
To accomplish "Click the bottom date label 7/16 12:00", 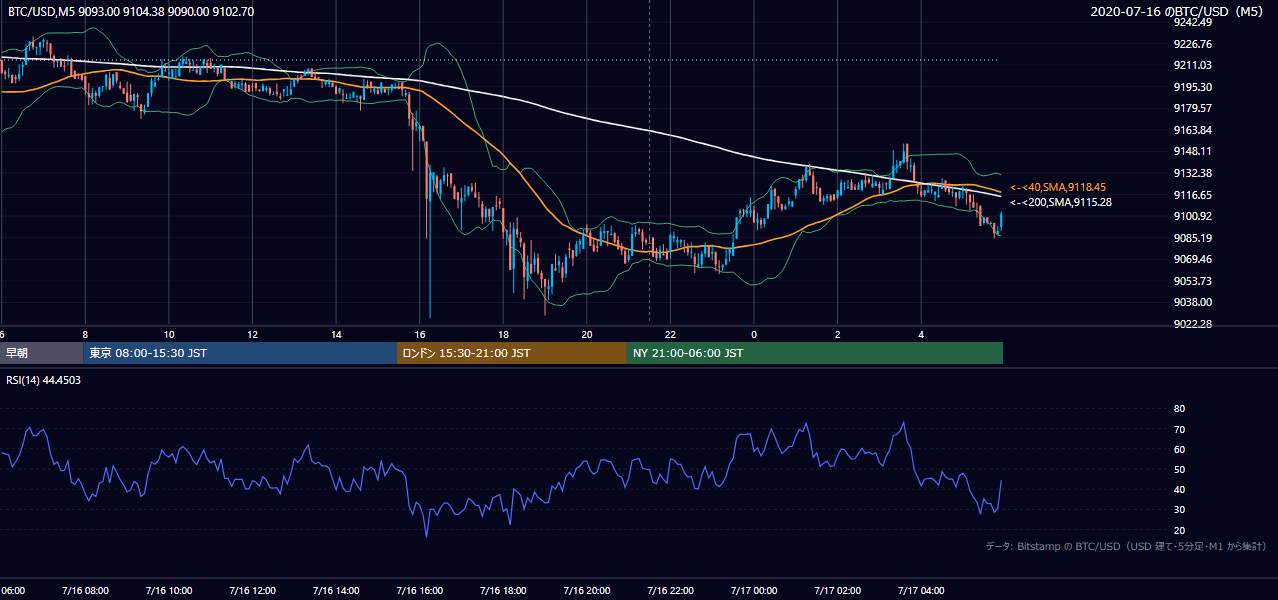I will point(252,591).
